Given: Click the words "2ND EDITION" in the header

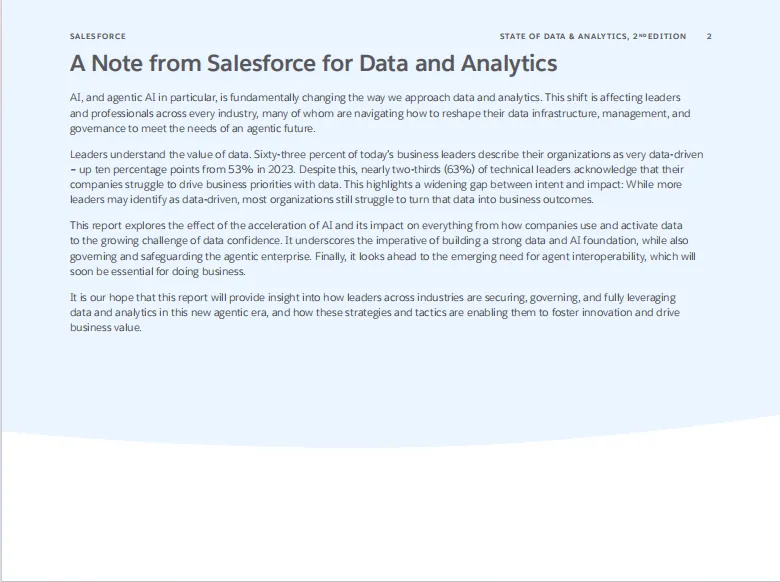Looking at the screenshot, I should coord(660,36).
